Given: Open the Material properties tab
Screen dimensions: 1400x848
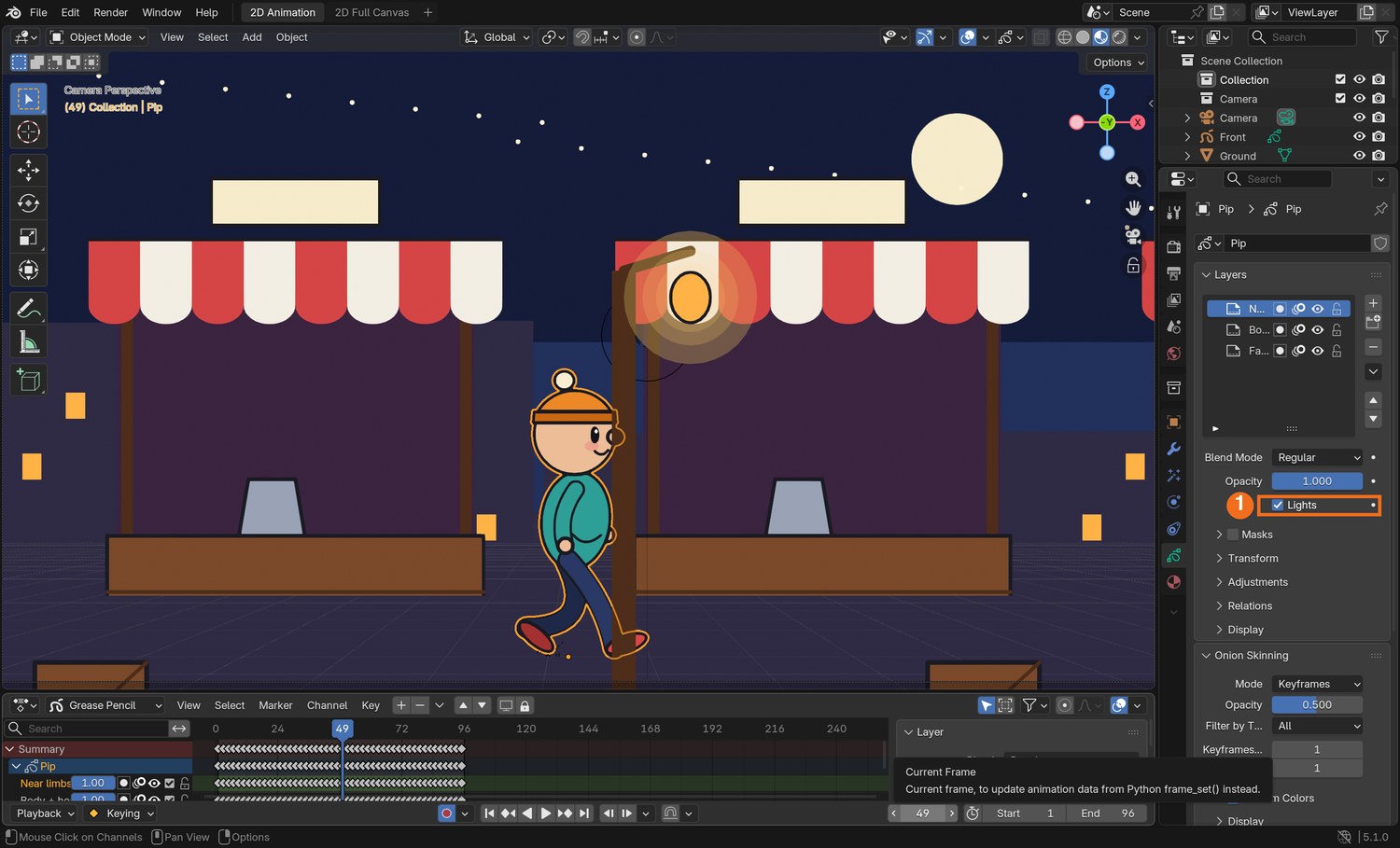Looking at the screenshot, I should point(1174,582).
